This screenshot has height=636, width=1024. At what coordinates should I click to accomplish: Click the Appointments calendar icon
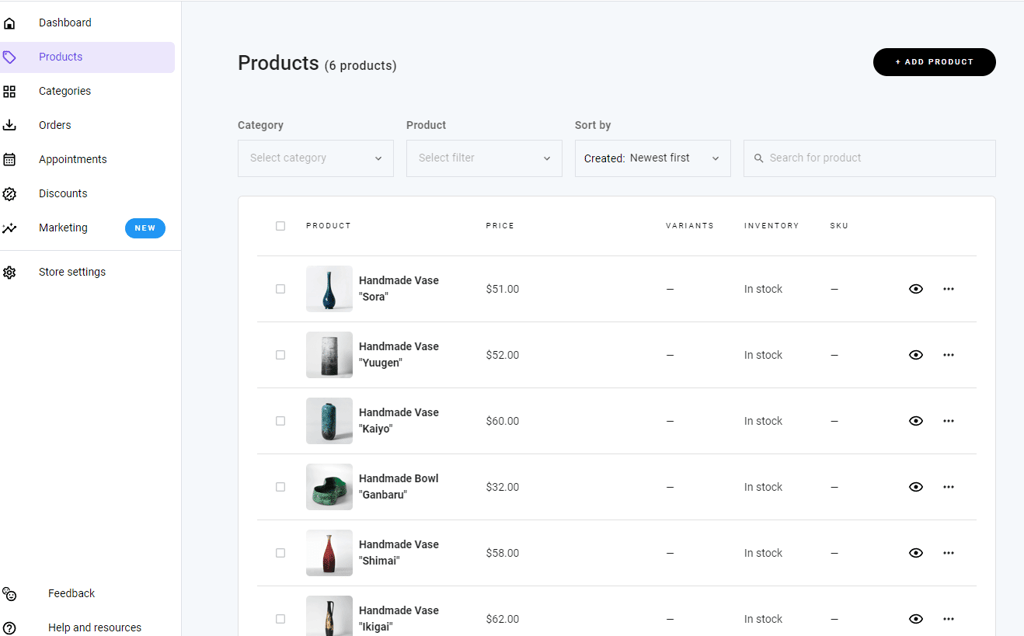[x=9, y=159]
